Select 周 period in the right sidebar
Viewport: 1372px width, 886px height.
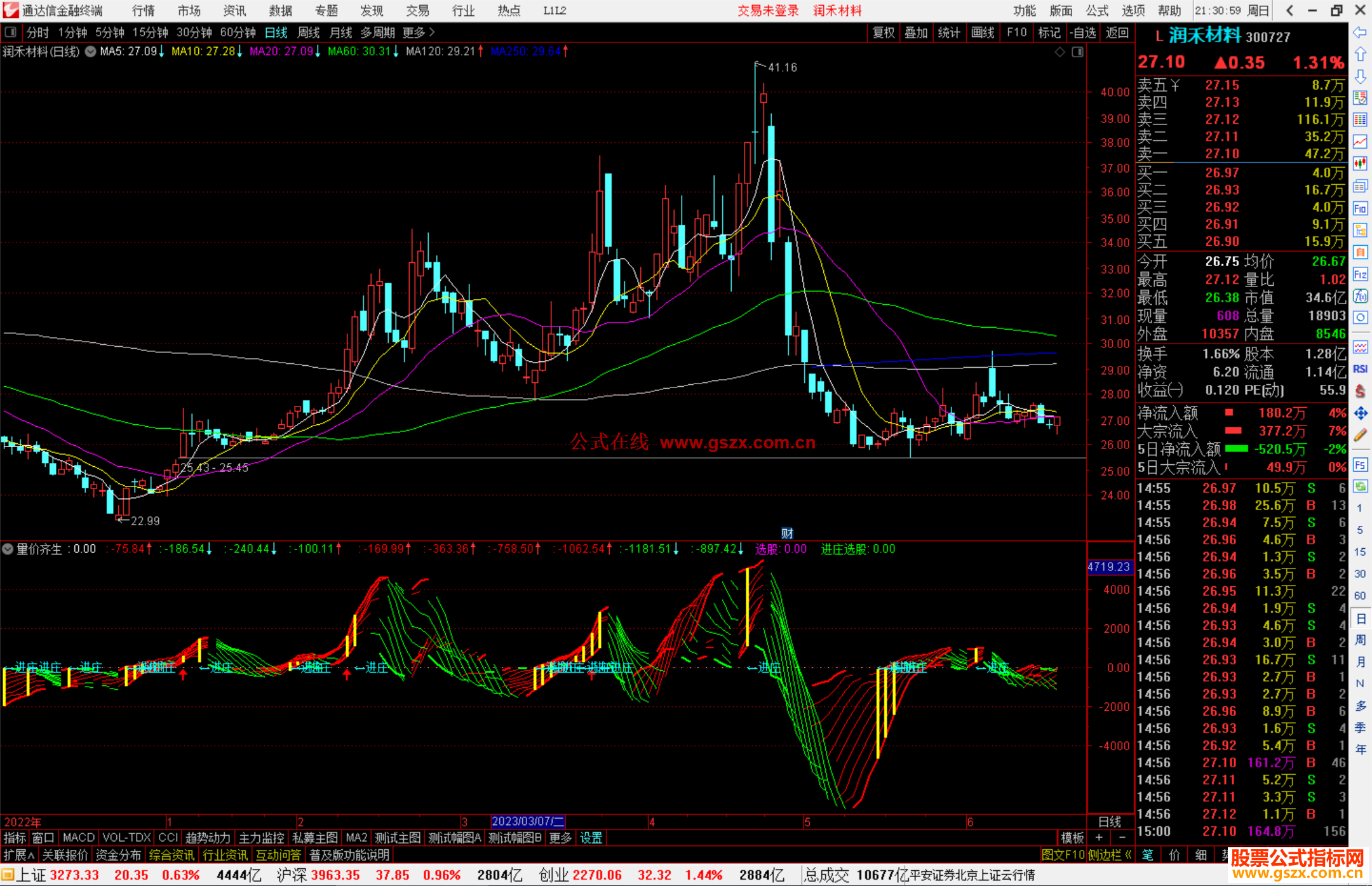[x=1360, y=640]
